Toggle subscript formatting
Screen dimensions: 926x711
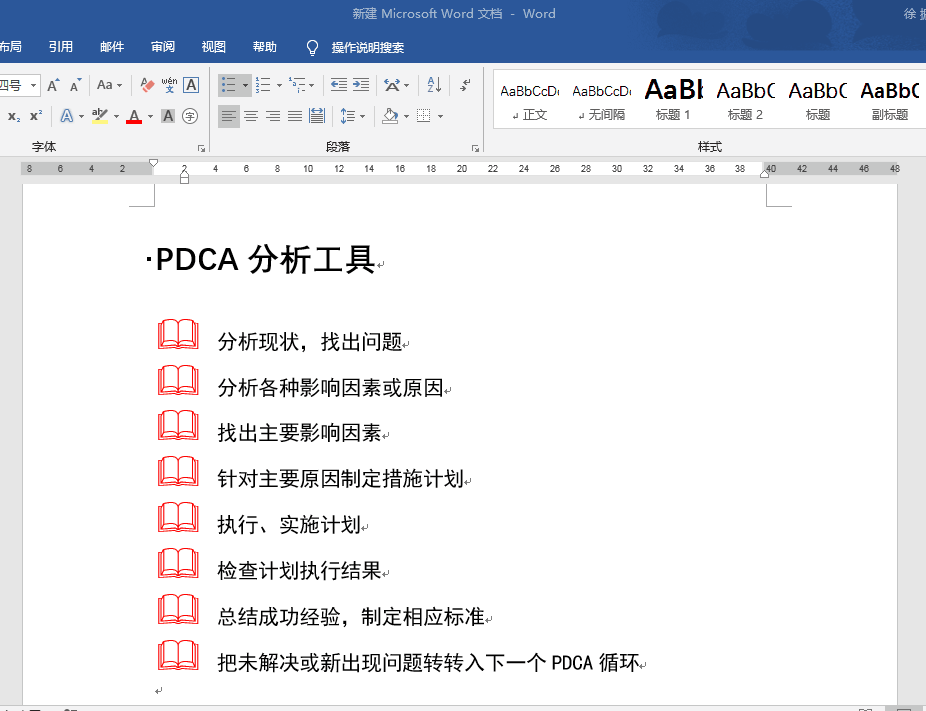tap(14, 116)
